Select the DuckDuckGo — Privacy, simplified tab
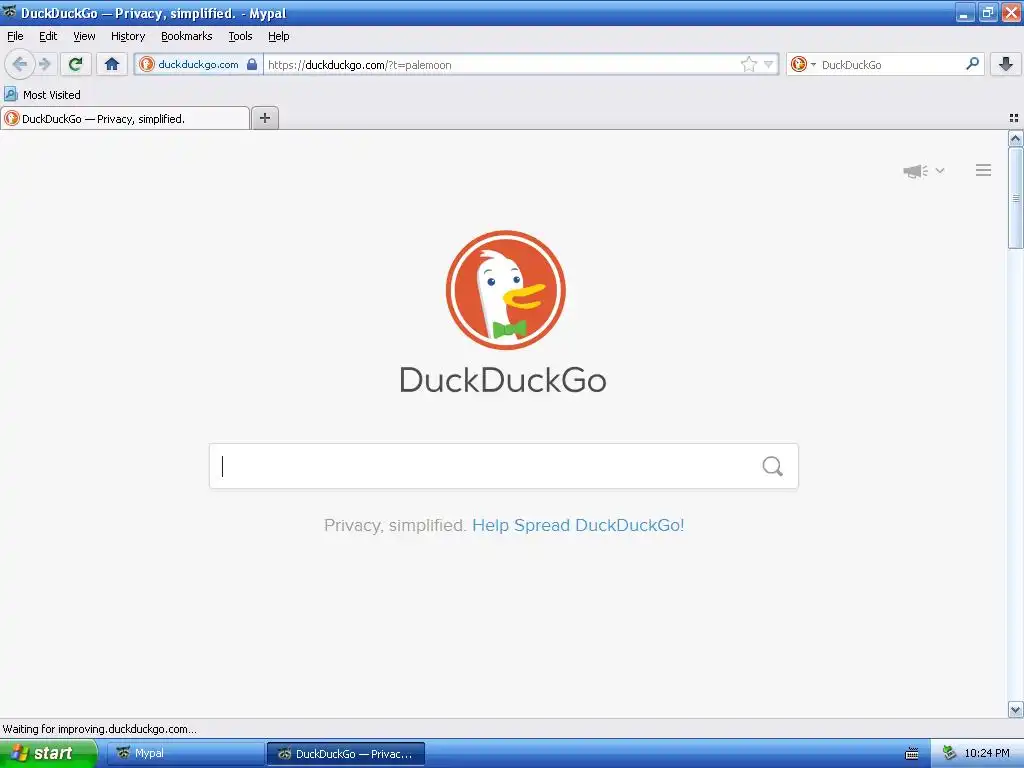1024x768 pixels. [125, 118]
